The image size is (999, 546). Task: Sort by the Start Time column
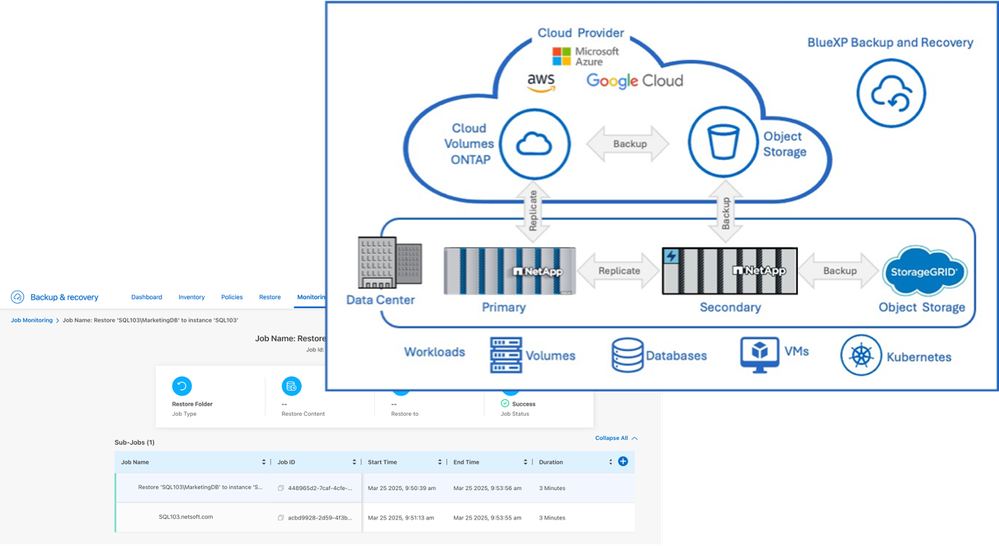point(440,462)
